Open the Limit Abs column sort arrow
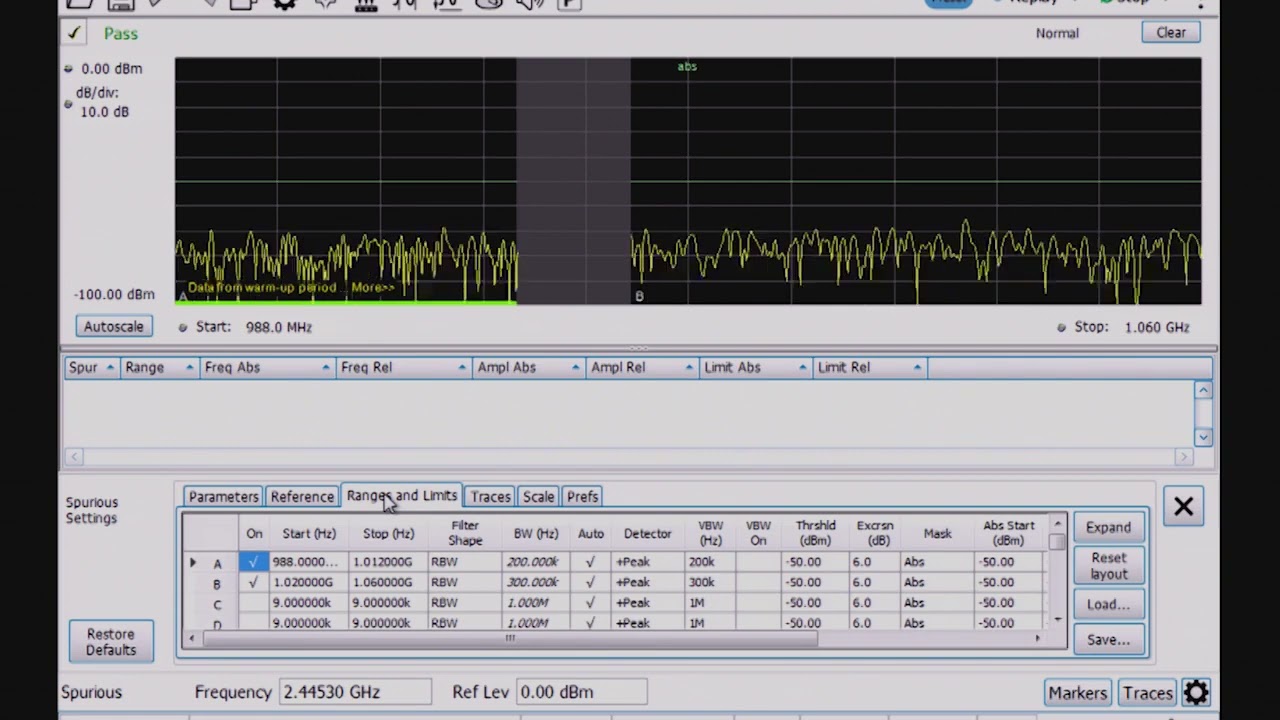Image resolution: width=1280 pixels, height=720 pixels. [x=803, y=368]
